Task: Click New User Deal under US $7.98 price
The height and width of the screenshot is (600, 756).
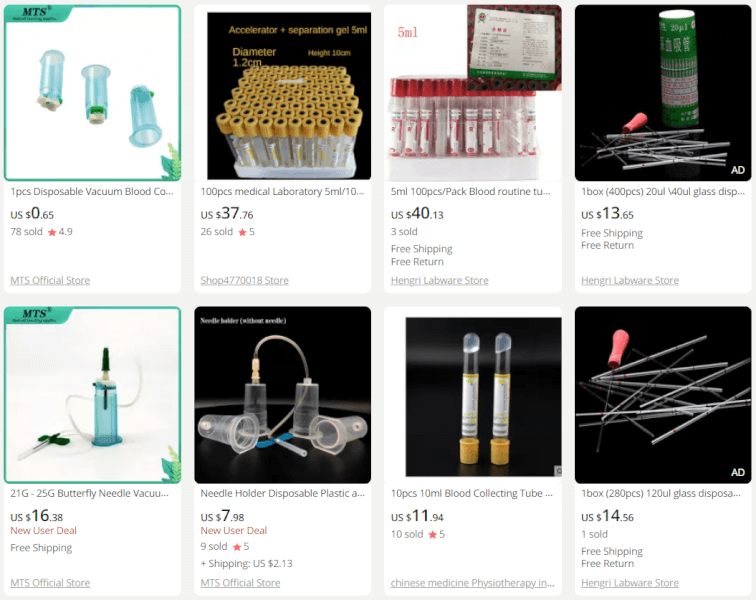Action: 234,531
